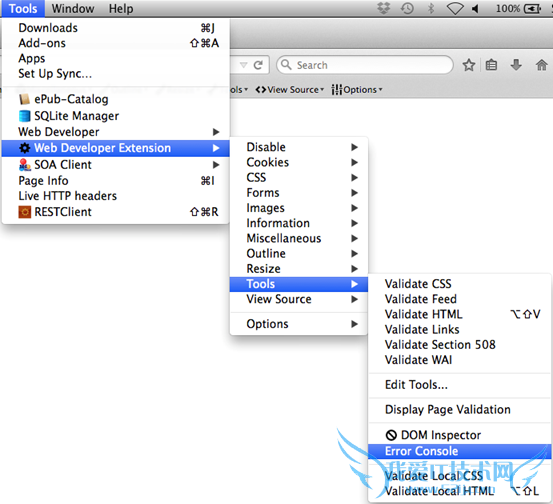Expand the extension's Options submenu
This screenshot has height=504, width=553.
click(299, 324)
